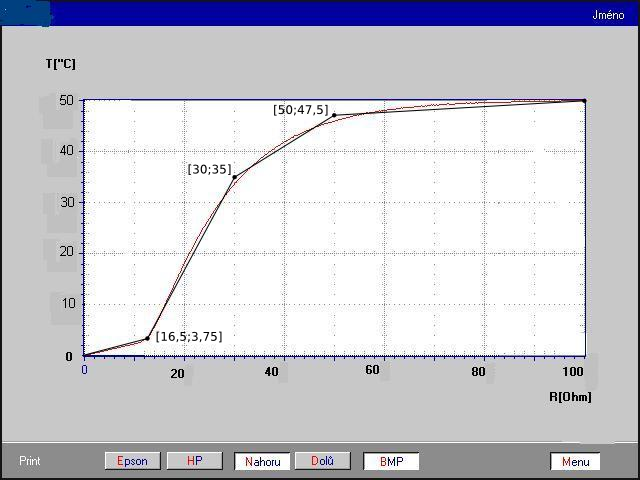Click the 50 tick label on the vertical axis
The image size is (640, 480).
66,100
